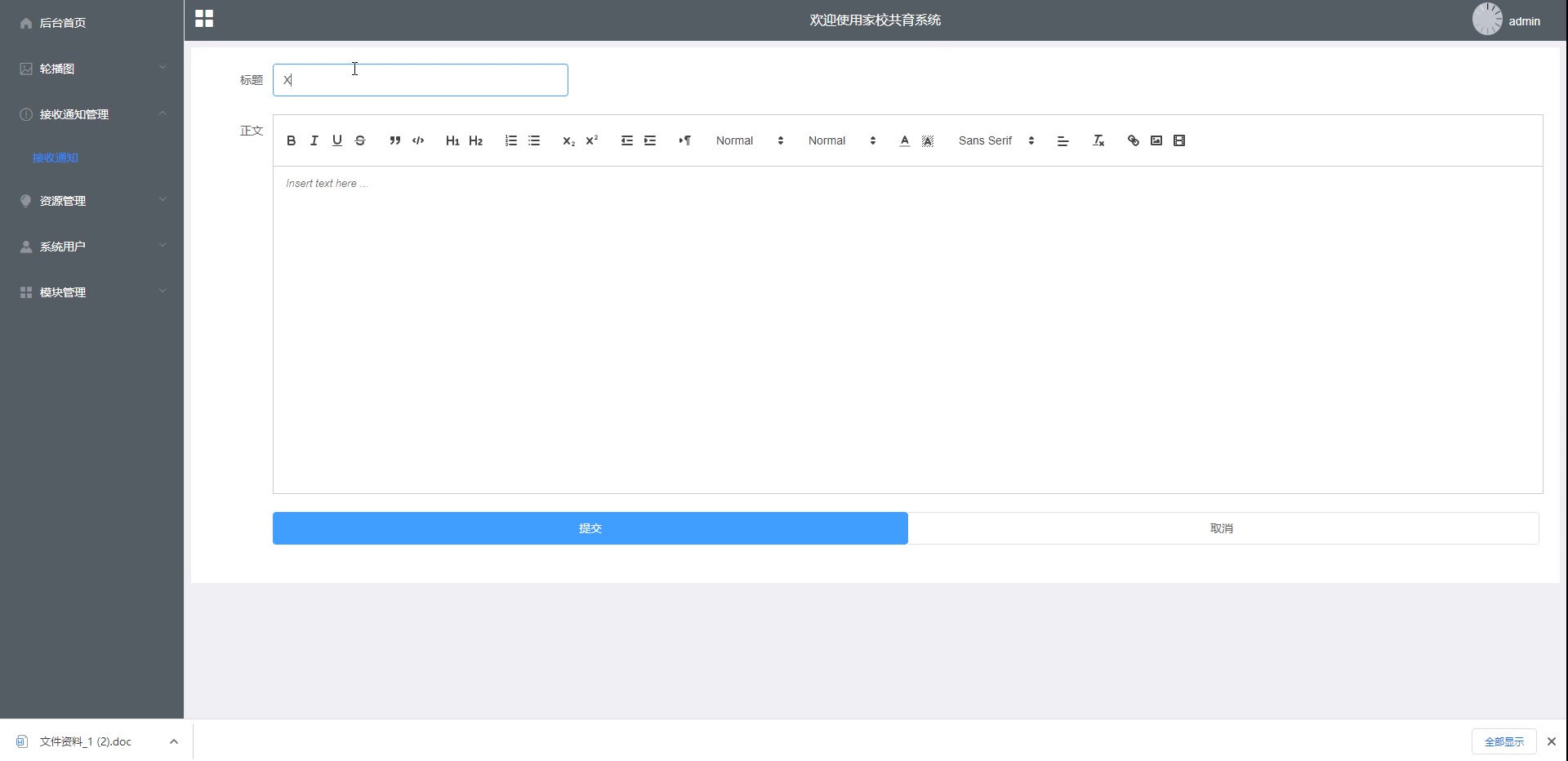The height and width of the screenshot is (761, 1568).
Task: Click the picture icon next to 轮播图
Action: pyautogui.click(x=26, y=69)
